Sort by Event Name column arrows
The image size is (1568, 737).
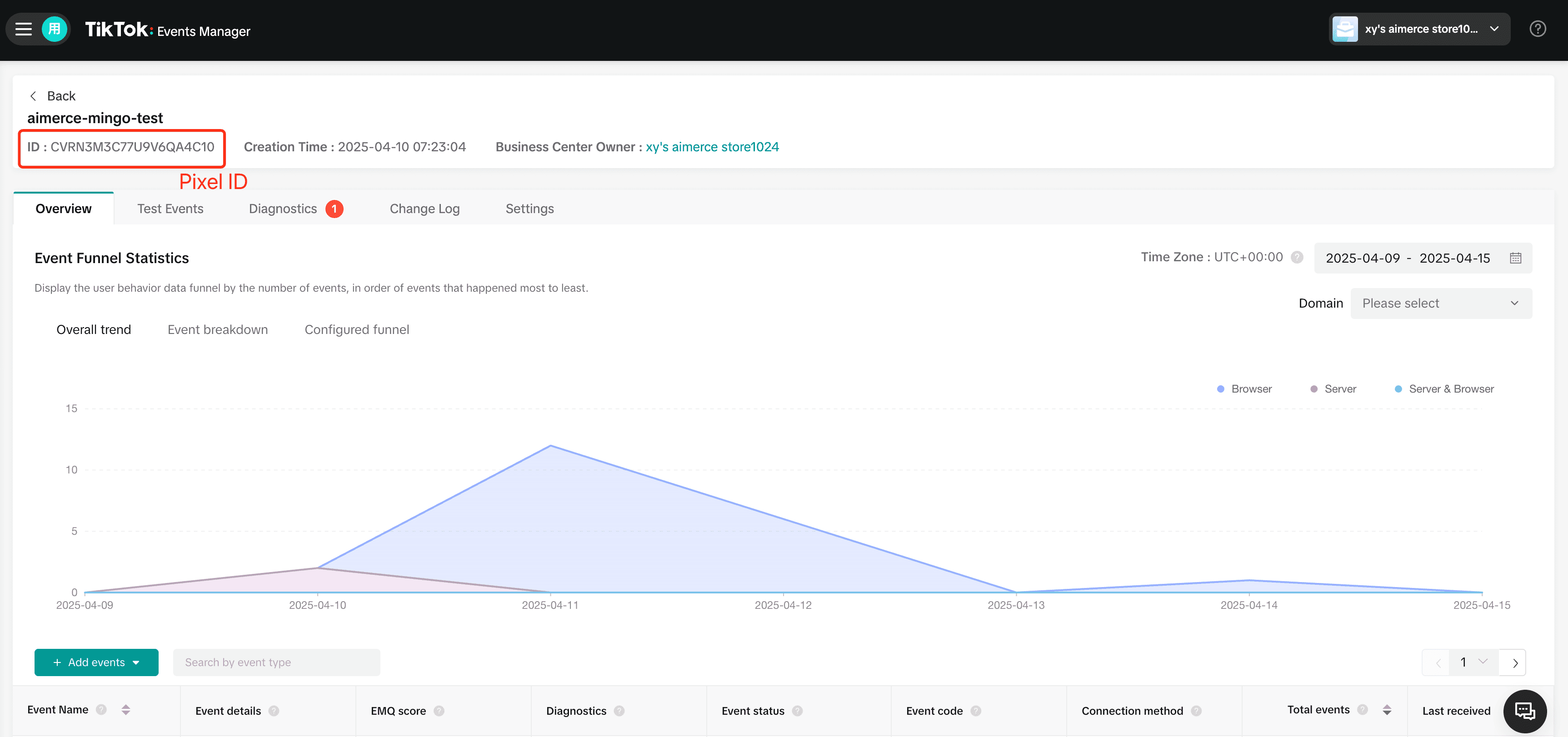(x=126, y=710)
